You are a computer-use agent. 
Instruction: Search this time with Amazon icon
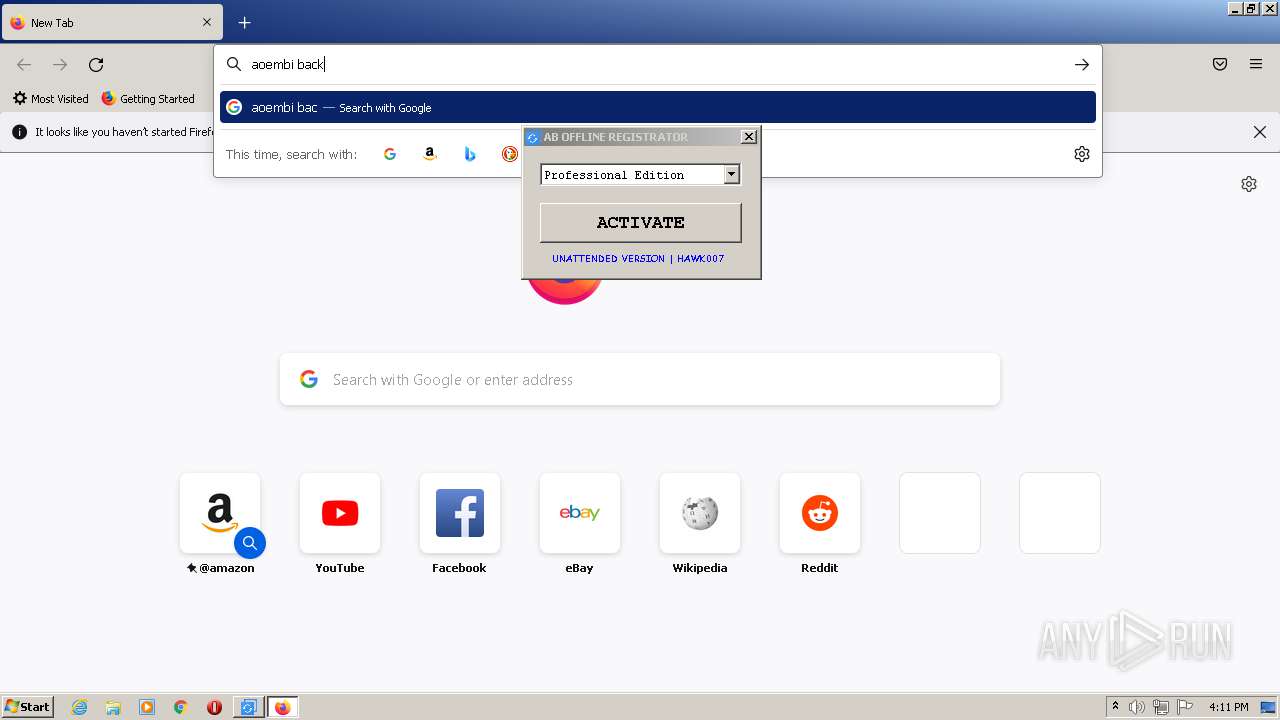[430, 154]
